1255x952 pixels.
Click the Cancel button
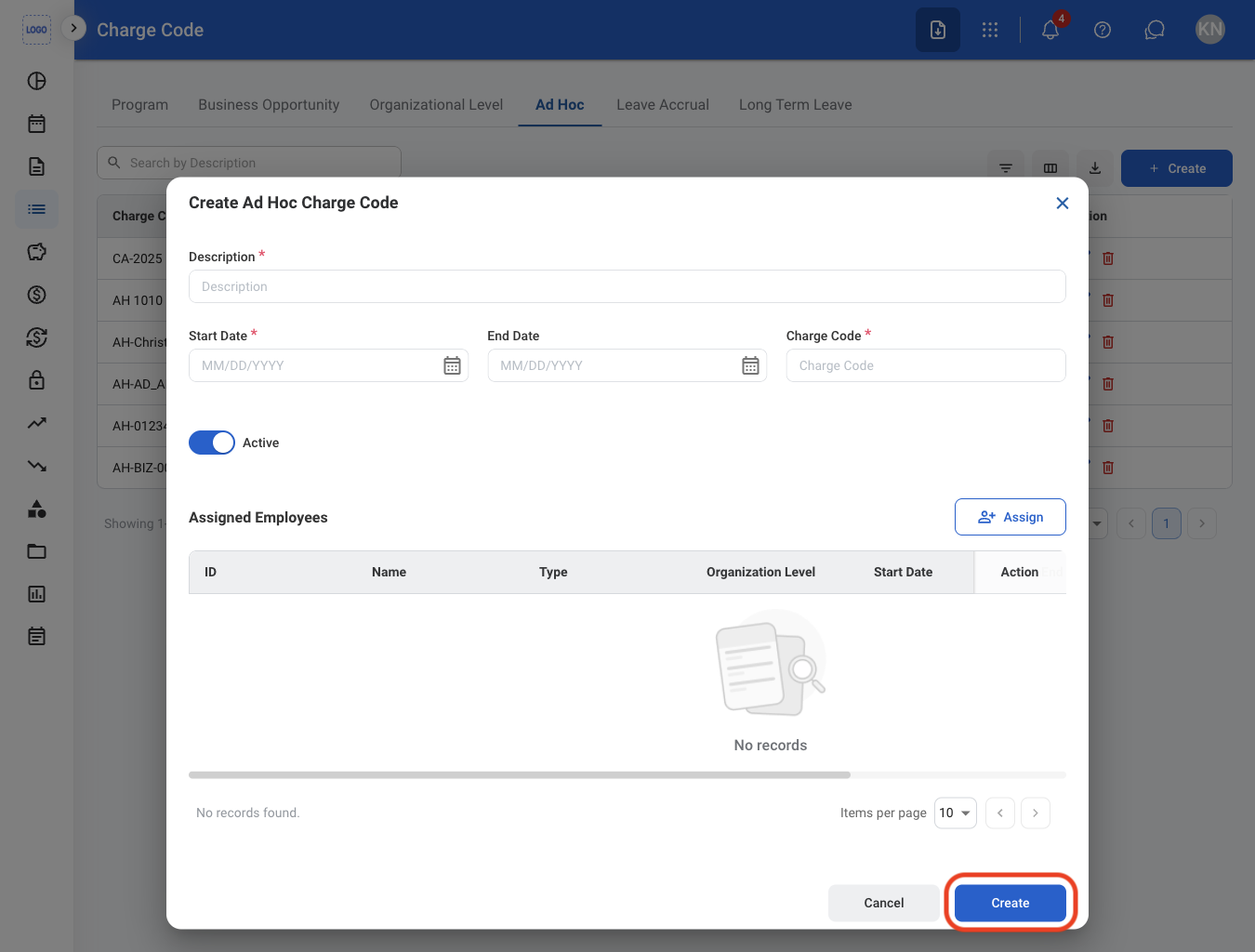(x=884, y=903)
